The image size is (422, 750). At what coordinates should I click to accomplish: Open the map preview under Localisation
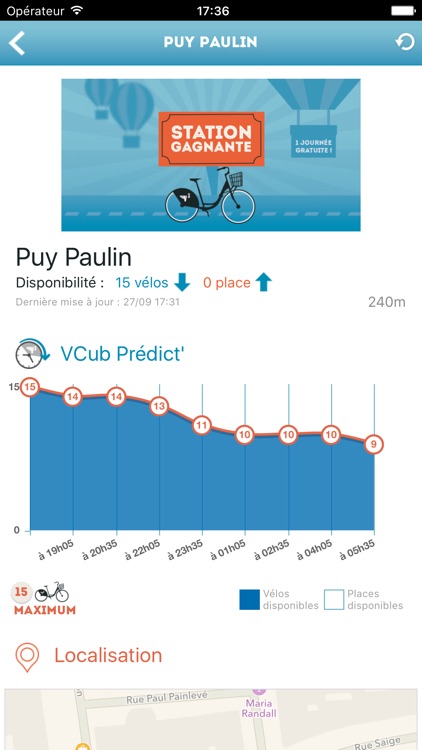pyautogui.click(x=211, y=719)
